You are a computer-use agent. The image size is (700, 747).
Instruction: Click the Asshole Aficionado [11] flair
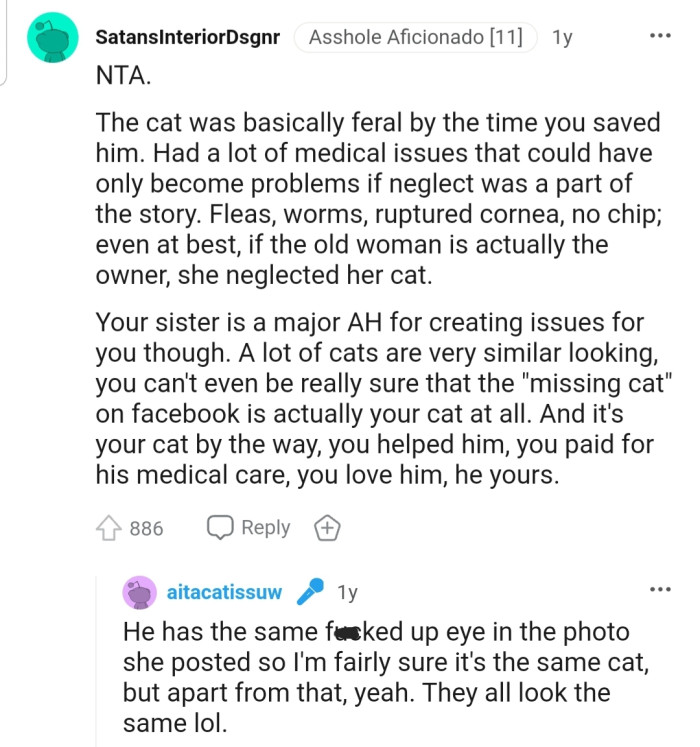pyautogui.click(x=415, y=38)
